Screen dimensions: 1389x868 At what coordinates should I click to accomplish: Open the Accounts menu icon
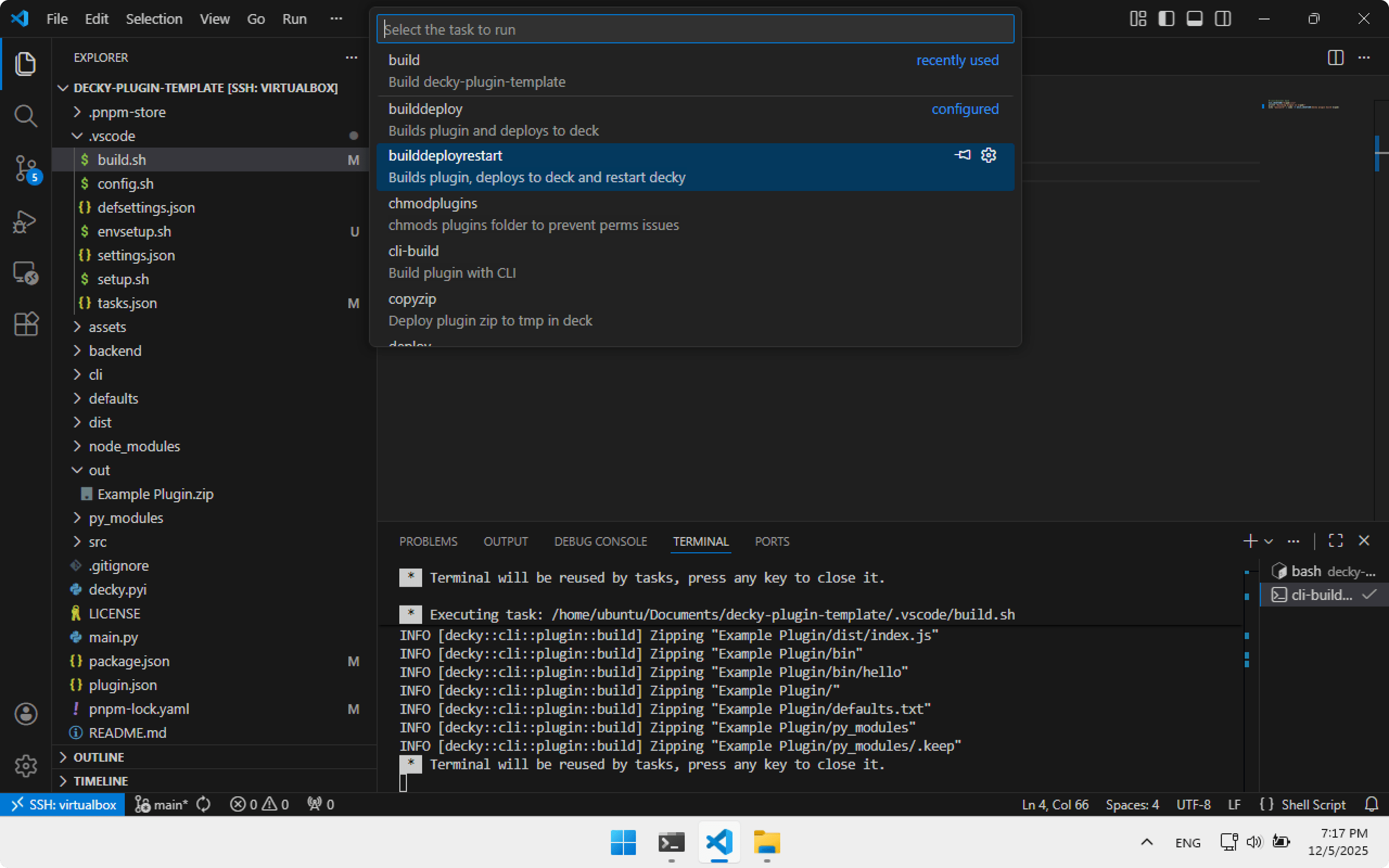click(x=26, y=714)
